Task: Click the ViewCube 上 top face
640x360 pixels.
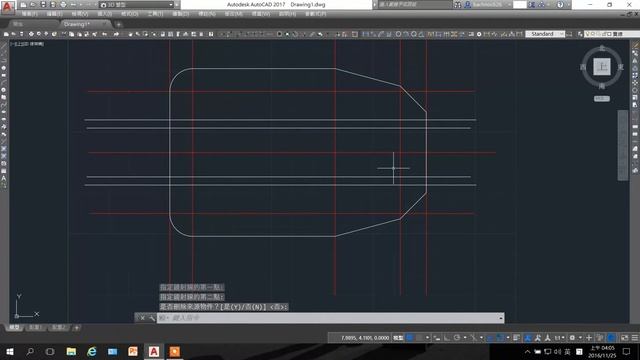Action: [x=602, y=67]
